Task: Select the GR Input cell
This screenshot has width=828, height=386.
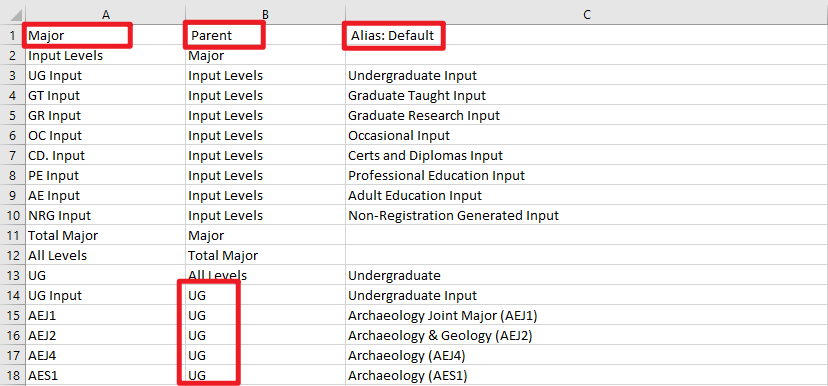Action: click(106, 115)
